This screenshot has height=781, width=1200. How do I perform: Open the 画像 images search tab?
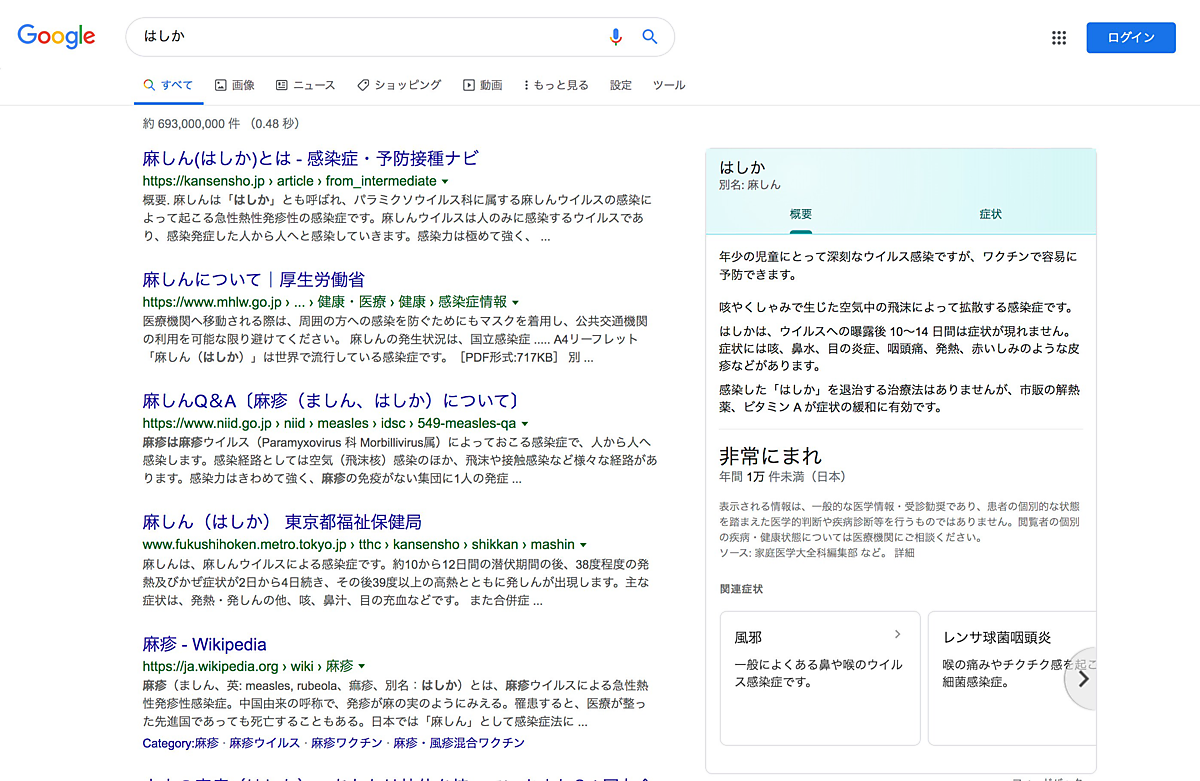234,86
